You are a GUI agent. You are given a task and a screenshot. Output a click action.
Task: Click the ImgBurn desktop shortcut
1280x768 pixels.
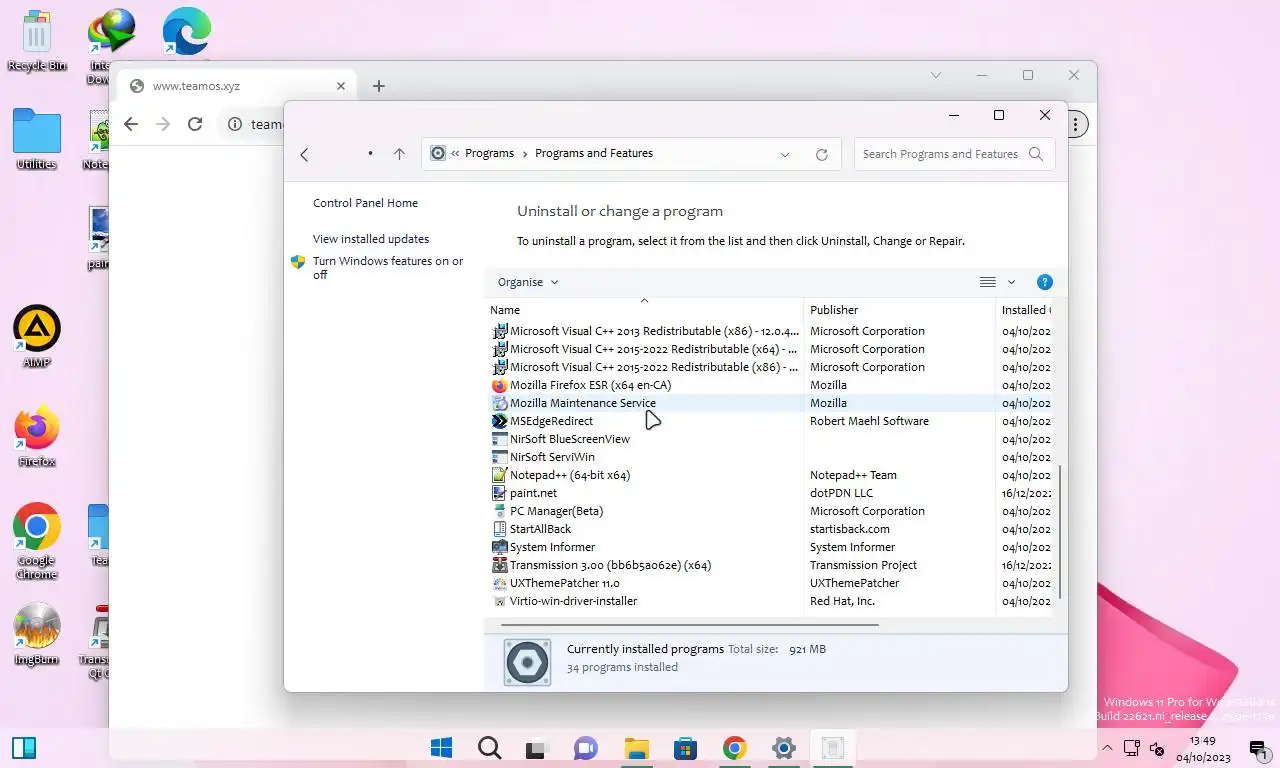(x=37, y=634)
